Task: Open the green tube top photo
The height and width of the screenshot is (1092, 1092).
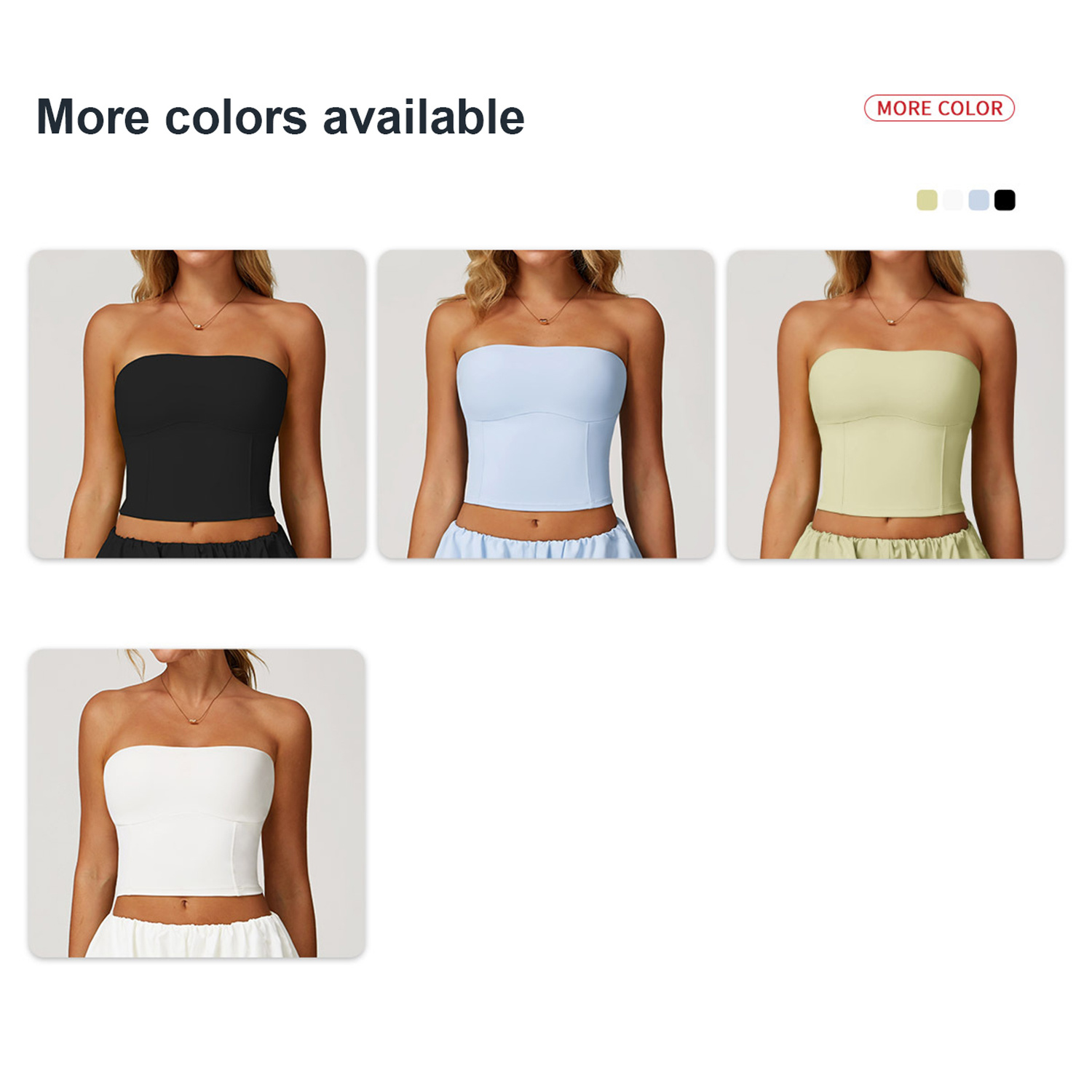Action: (895, 404)
